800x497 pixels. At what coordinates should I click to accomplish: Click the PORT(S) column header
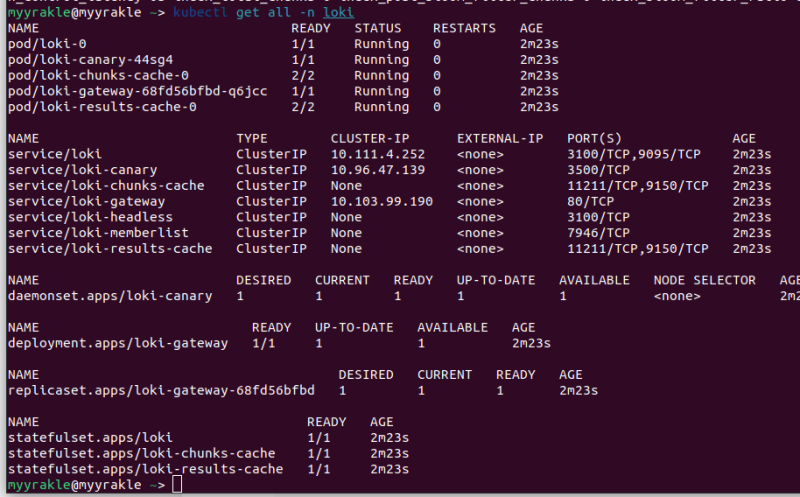[594, 138]
